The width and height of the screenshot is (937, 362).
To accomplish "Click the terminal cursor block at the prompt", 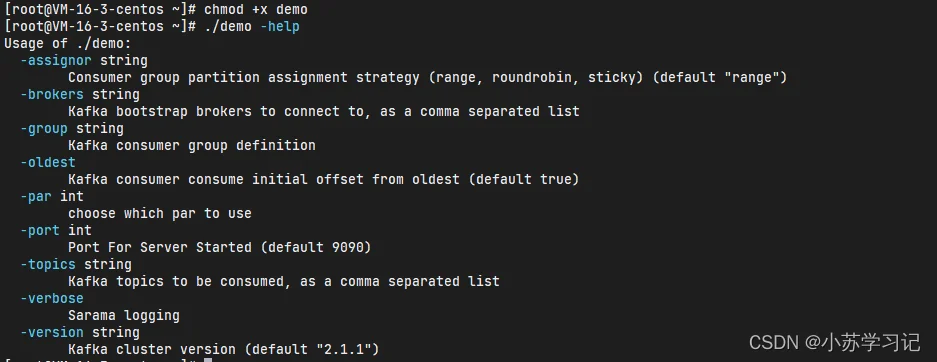I will point(208,360).
